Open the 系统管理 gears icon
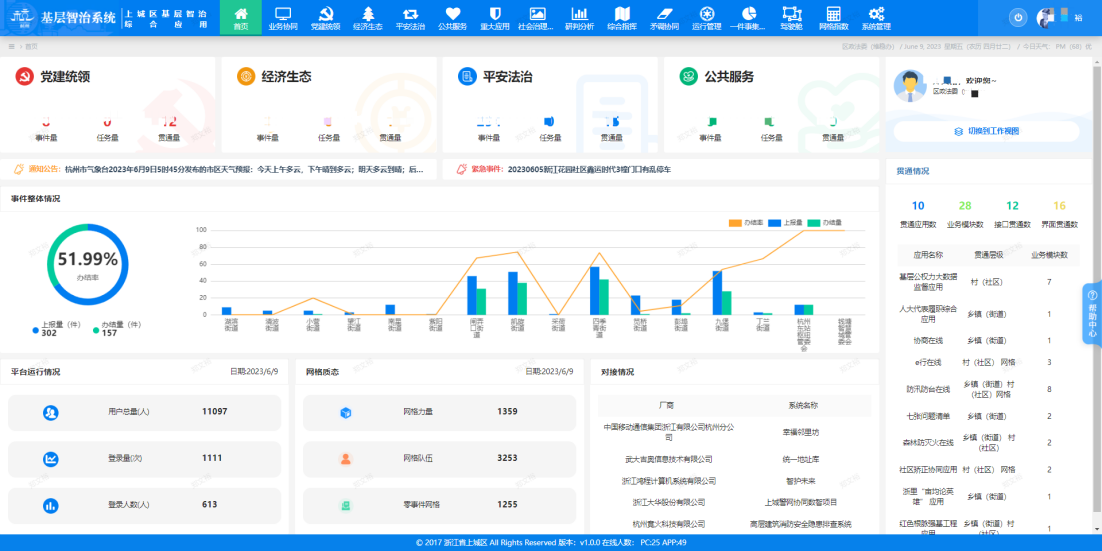The width and height of the screenshot is (1102, 551). tap(876, 18)
